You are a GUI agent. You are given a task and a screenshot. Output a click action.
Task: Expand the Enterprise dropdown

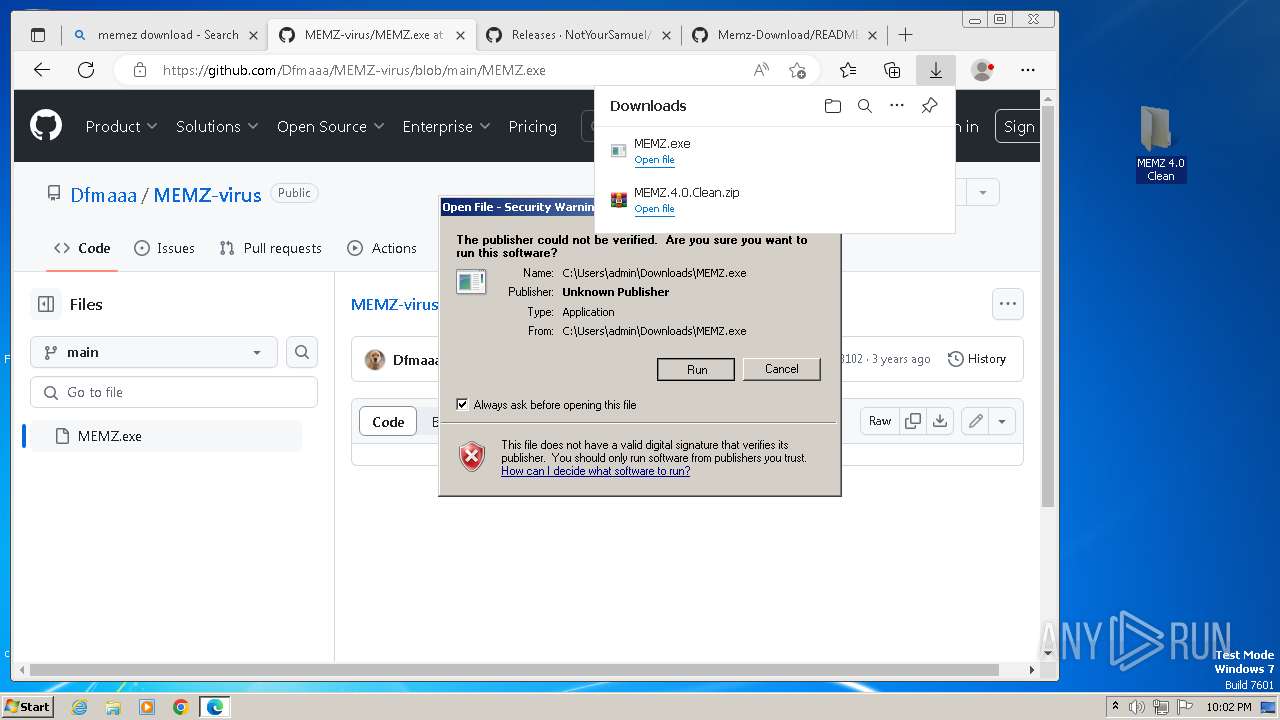click(x=446, y=126)
